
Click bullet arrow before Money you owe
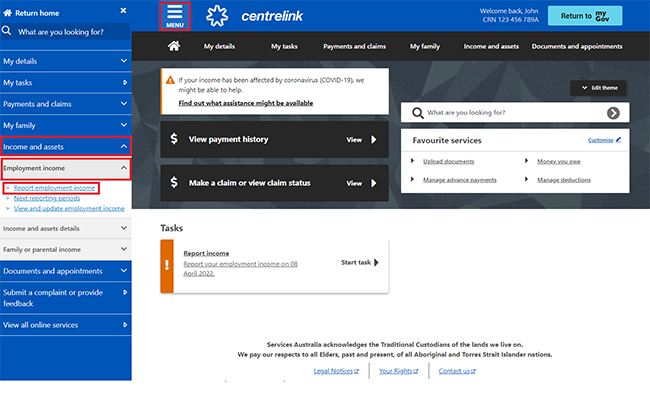click(526, 161)
